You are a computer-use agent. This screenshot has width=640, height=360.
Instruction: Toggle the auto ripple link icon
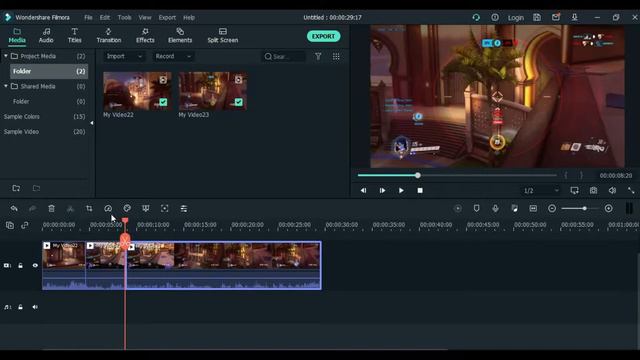pos(25,225)
